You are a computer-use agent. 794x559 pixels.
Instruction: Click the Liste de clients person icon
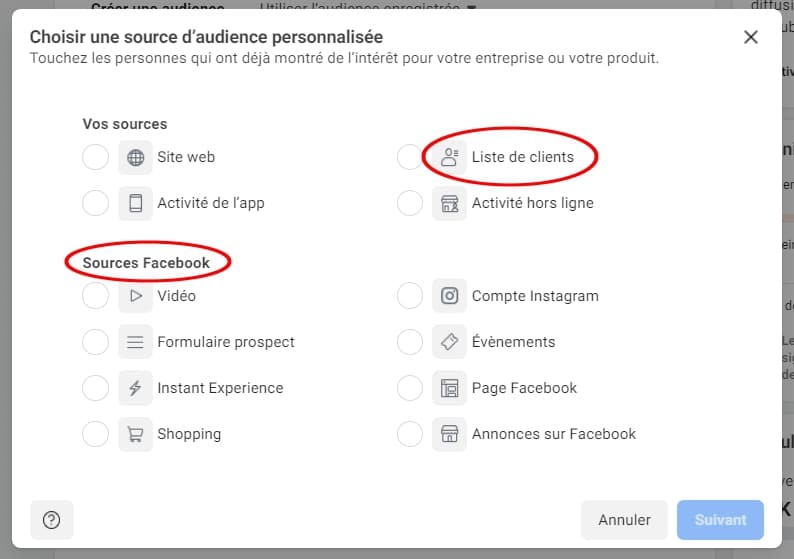tap(450, 157)
